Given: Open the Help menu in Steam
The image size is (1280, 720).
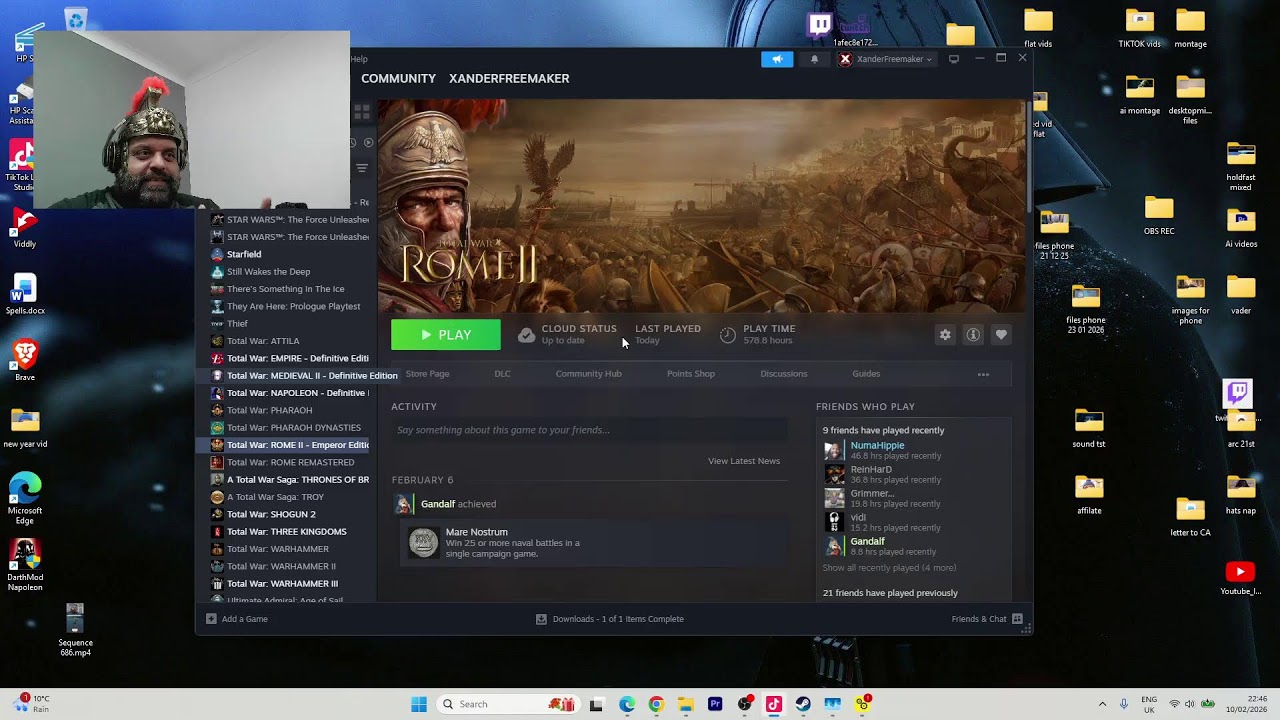Looking at the screenshot, I should click(x=359, y=59).
